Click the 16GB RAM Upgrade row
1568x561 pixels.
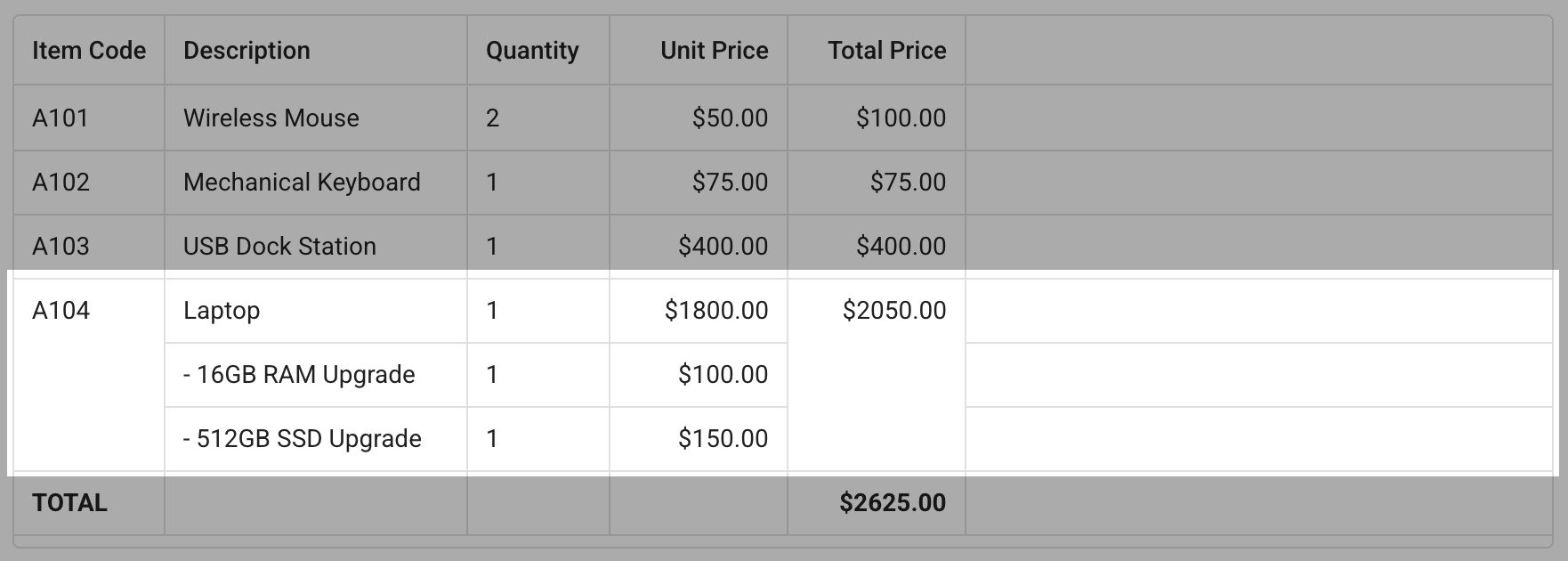(299, 375)
